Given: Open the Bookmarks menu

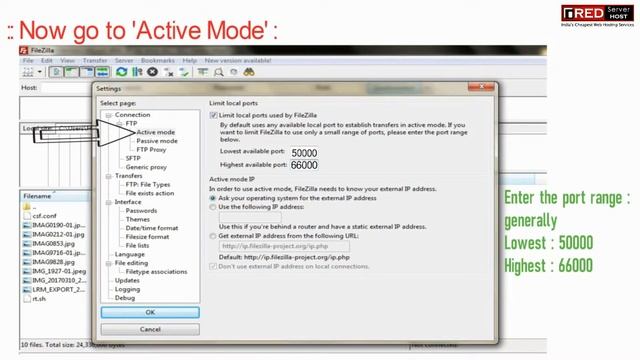Looking at the screenshot, I should coord(158,60).
